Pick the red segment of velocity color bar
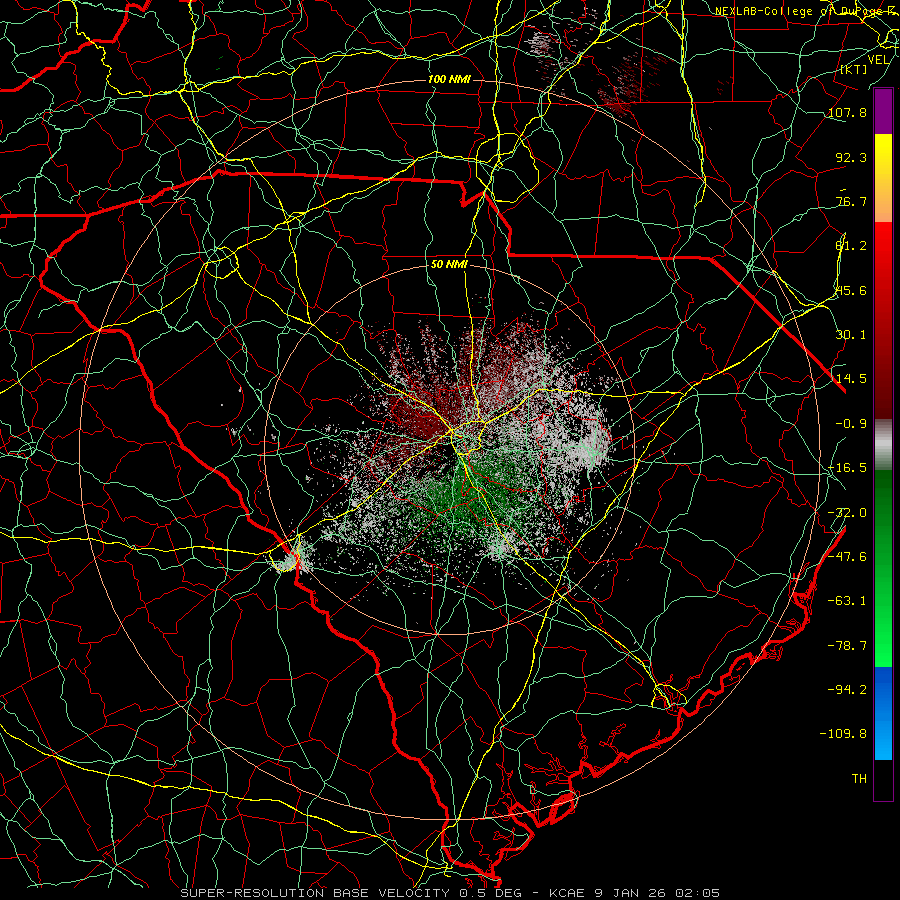Viewport: 900px width, 900px height. click(883, 320)
